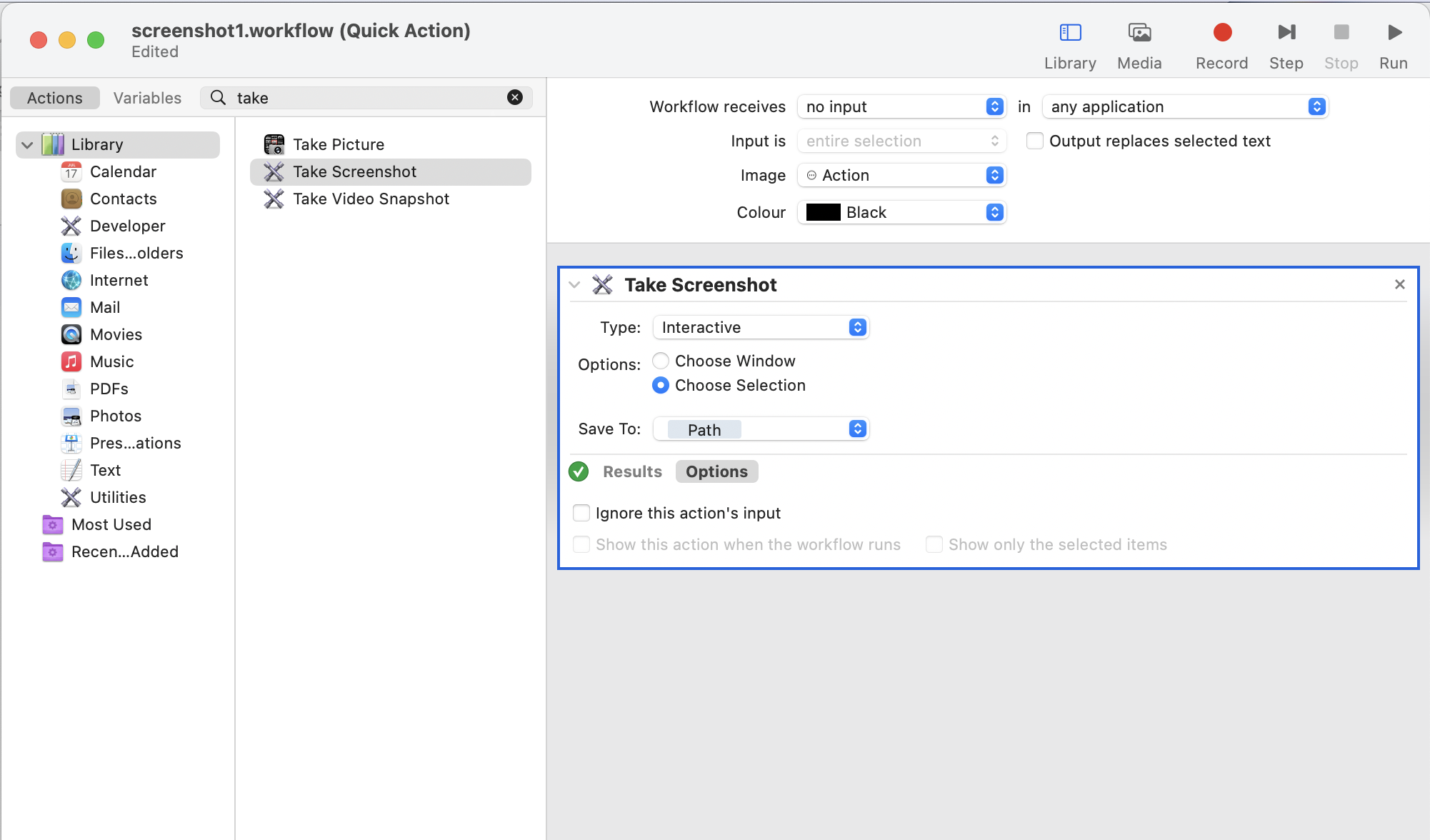This screenshot has height=840, width=1430.
Task: Select Take Video Snapshot action
Action: click(x=371, y=199)
